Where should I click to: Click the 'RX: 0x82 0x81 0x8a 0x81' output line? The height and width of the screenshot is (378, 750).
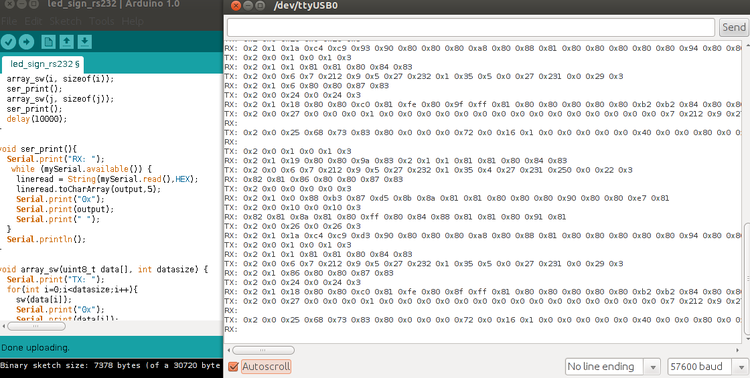point(395,217)
